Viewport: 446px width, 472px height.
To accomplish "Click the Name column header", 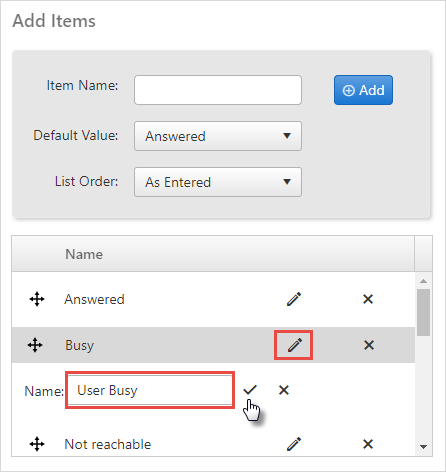I will (x=84, y=254).
